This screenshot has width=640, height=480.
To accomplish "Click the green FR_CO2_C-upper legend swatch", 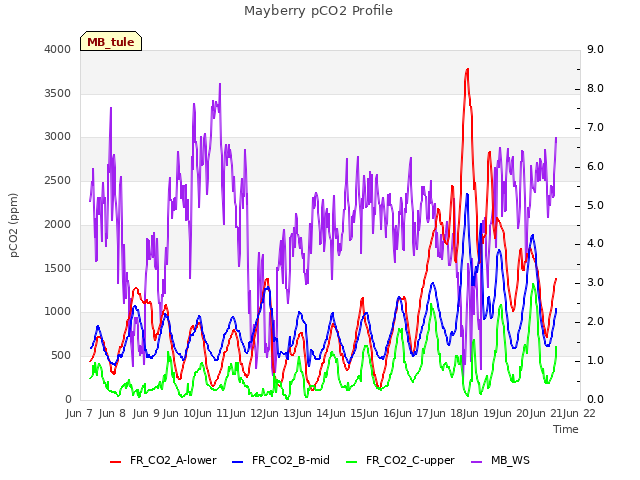I will coord(351,462).
